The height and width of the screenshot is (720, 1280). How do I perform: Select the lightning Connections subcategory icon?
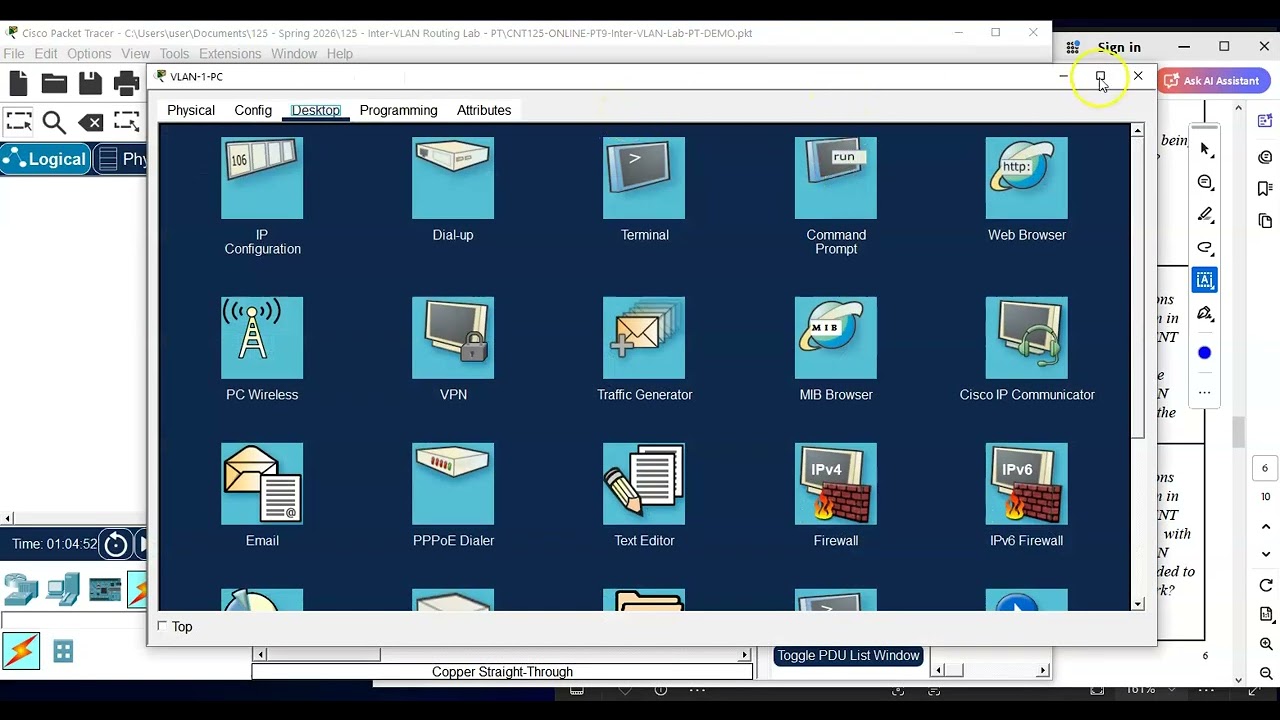(21, 652)
